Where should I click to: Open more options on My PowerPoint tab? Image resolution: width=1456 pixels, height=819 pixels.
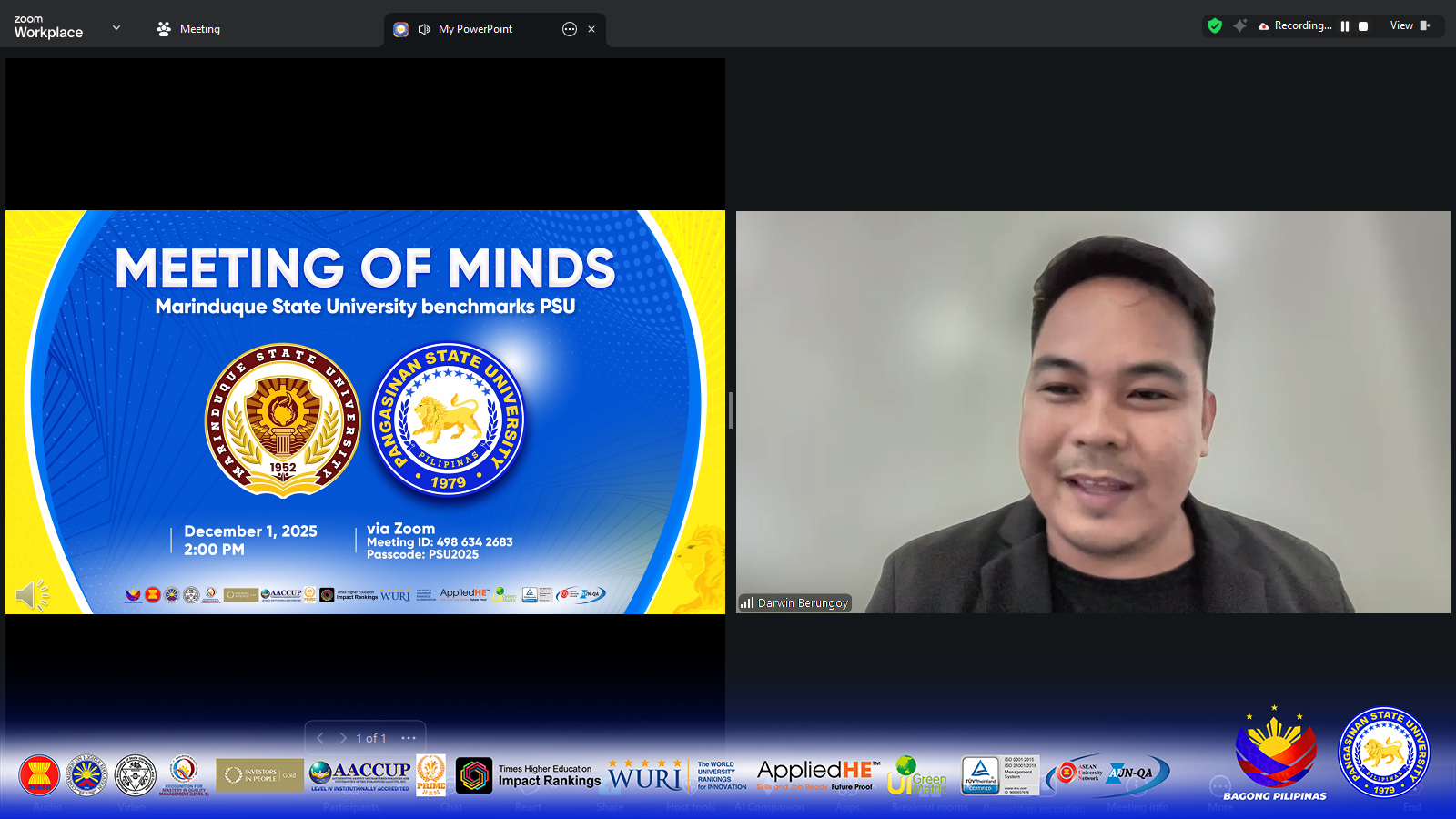(570, 29)
